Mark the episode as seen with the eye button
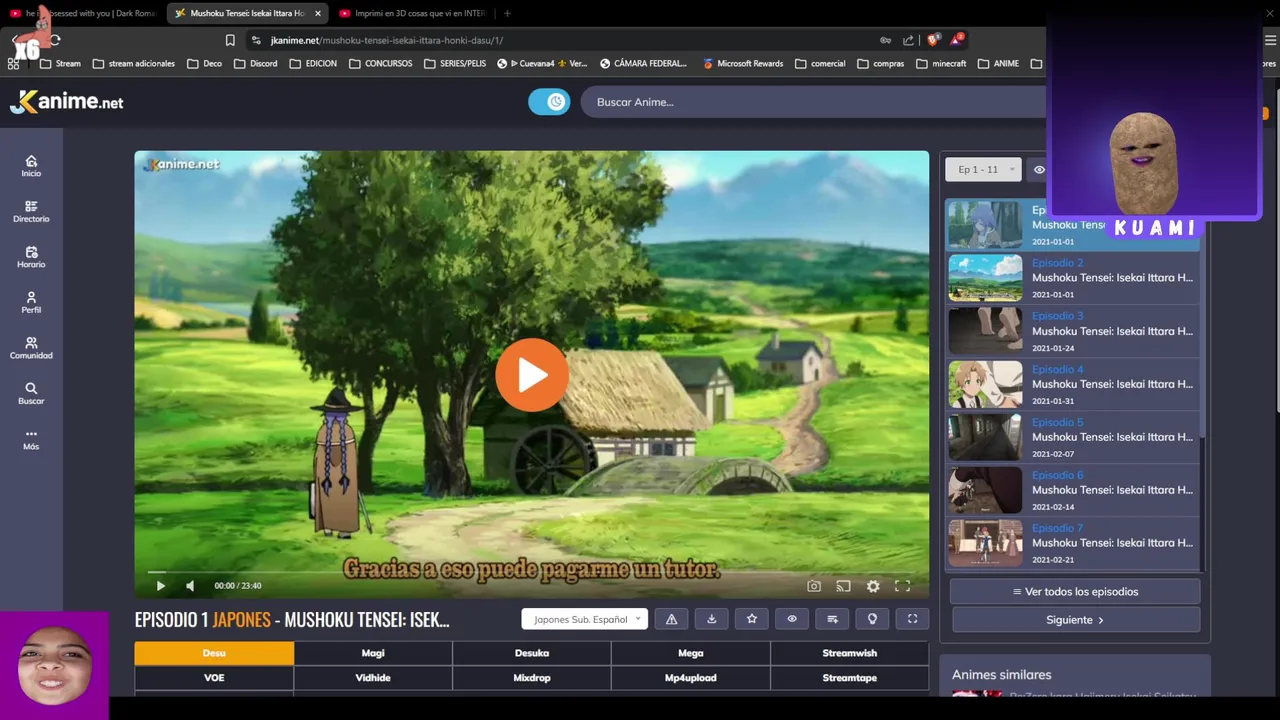 [792, 619]
